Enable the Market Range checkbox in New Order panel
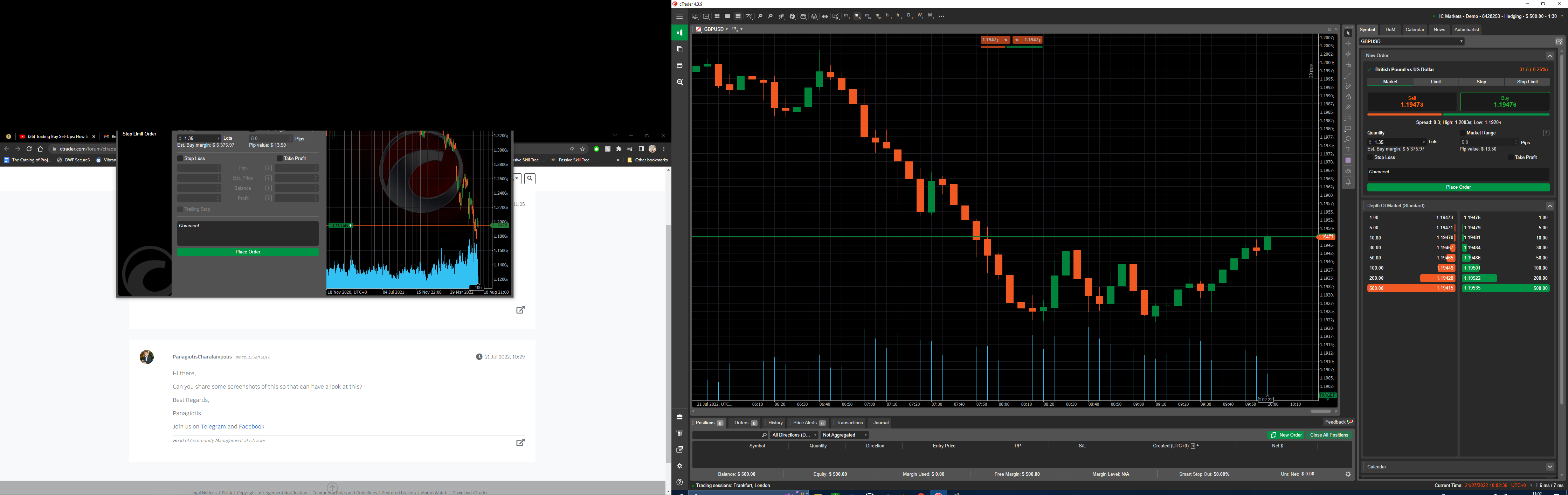The height and width of the screenshot is (495, 1568). pyautogui.click(x=1462, y=133)
